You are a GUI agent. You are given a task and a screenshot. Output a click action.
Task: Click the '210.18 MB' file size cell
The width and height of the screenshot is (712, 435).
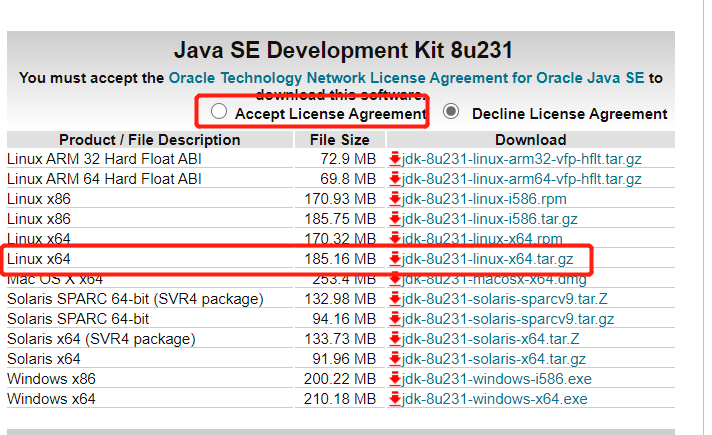pos(340,399)
